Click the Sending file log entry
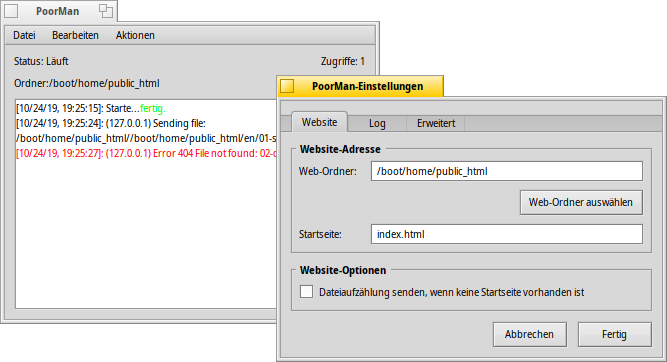 point(146,131)
